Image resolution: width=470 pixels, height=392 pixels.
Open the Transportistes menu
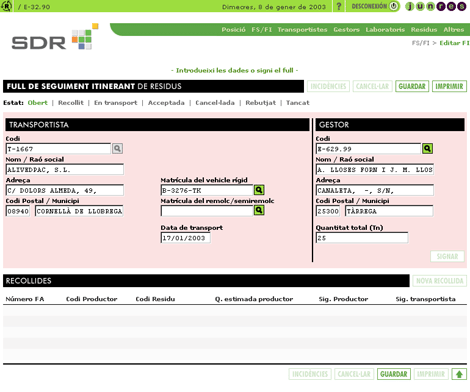click(x=302, y=30)
